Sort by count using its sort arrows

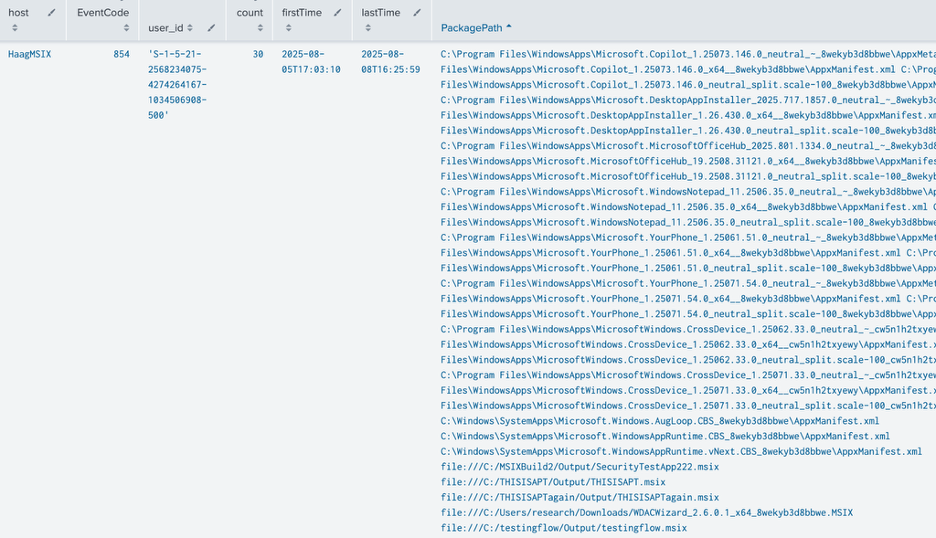click(259, 28)
